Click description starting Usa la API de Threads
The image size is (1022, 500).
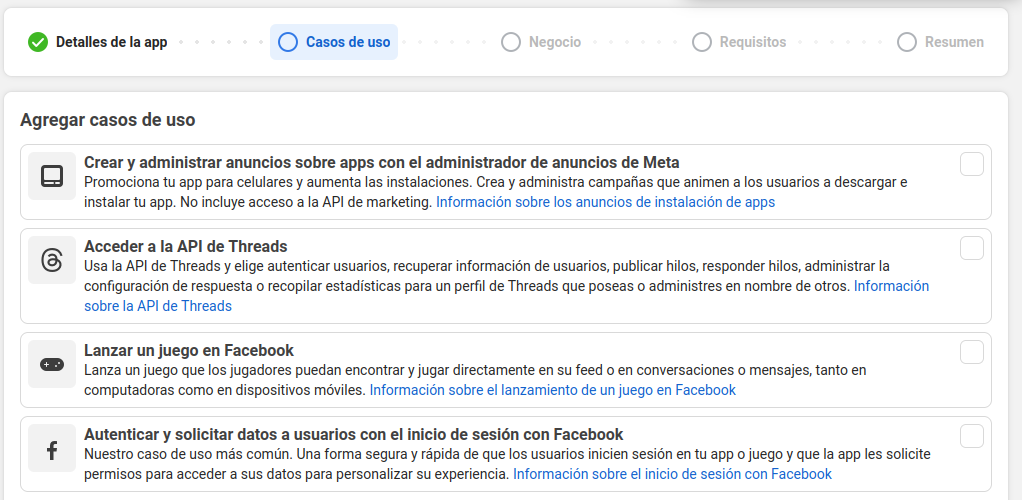(506, 286)
